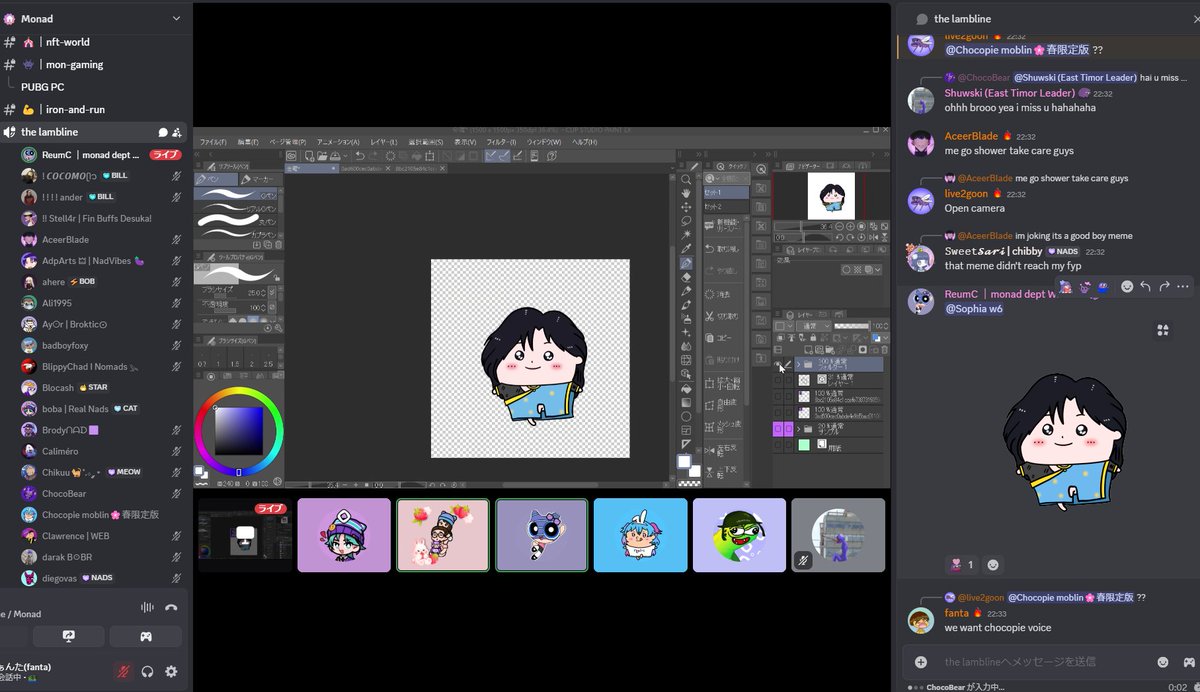Open Layer menu in Clip Studio stream

[x=384, y=142]
